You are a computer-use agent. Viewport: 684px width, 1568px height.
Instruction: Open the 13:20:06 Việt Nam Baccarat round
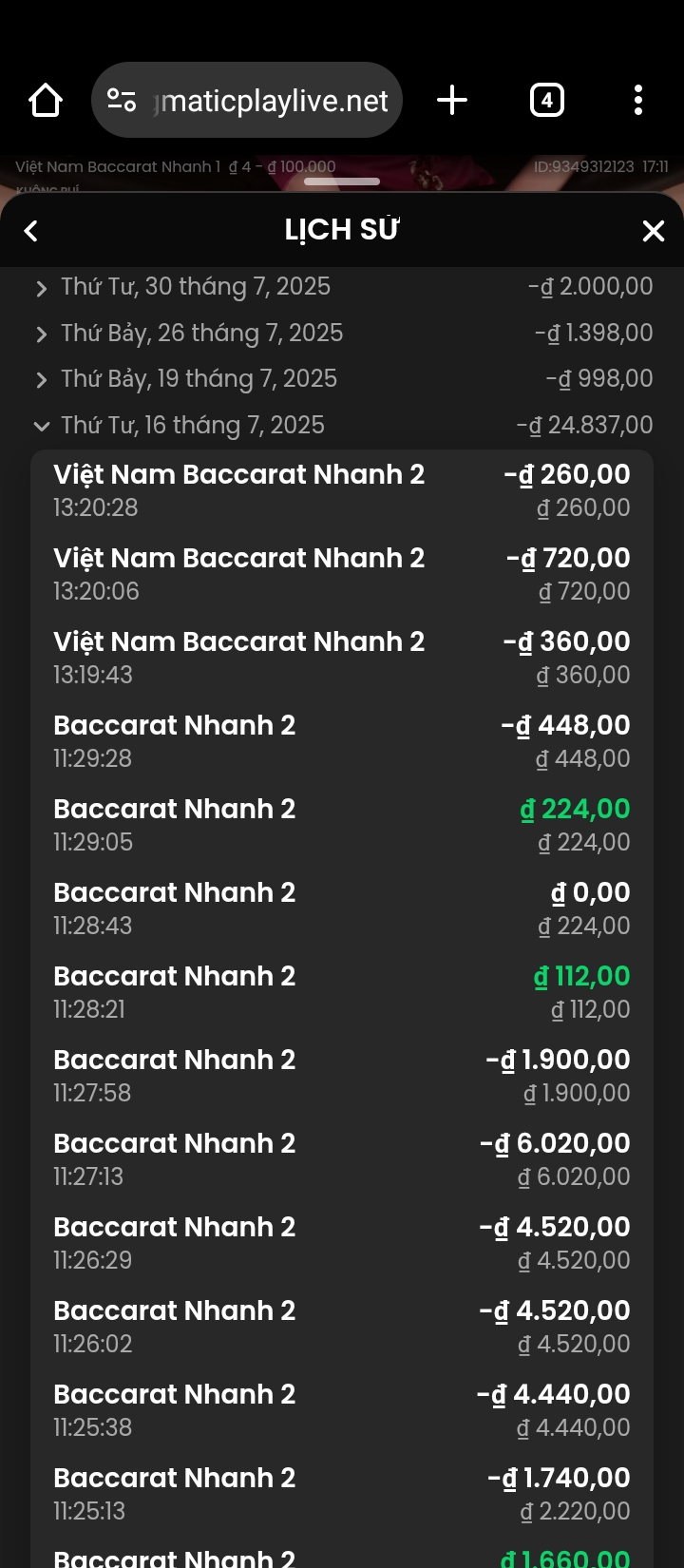tap(342, 574)
